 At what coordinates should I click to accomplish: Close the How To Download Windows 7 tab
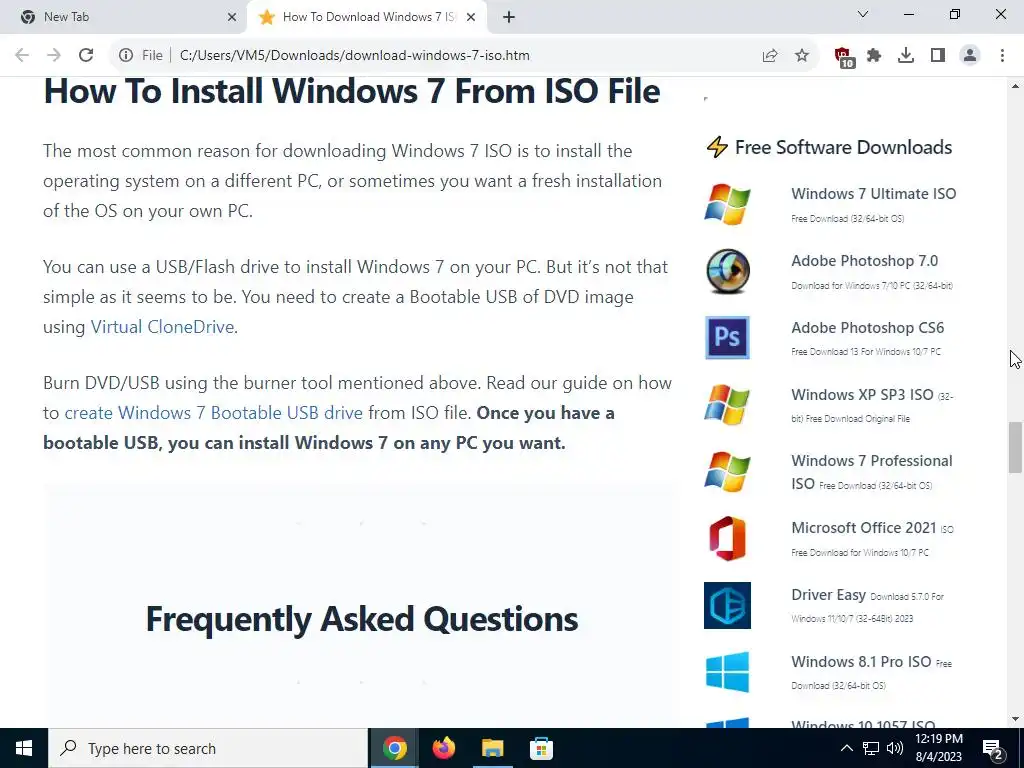click(x=471, y=18)
